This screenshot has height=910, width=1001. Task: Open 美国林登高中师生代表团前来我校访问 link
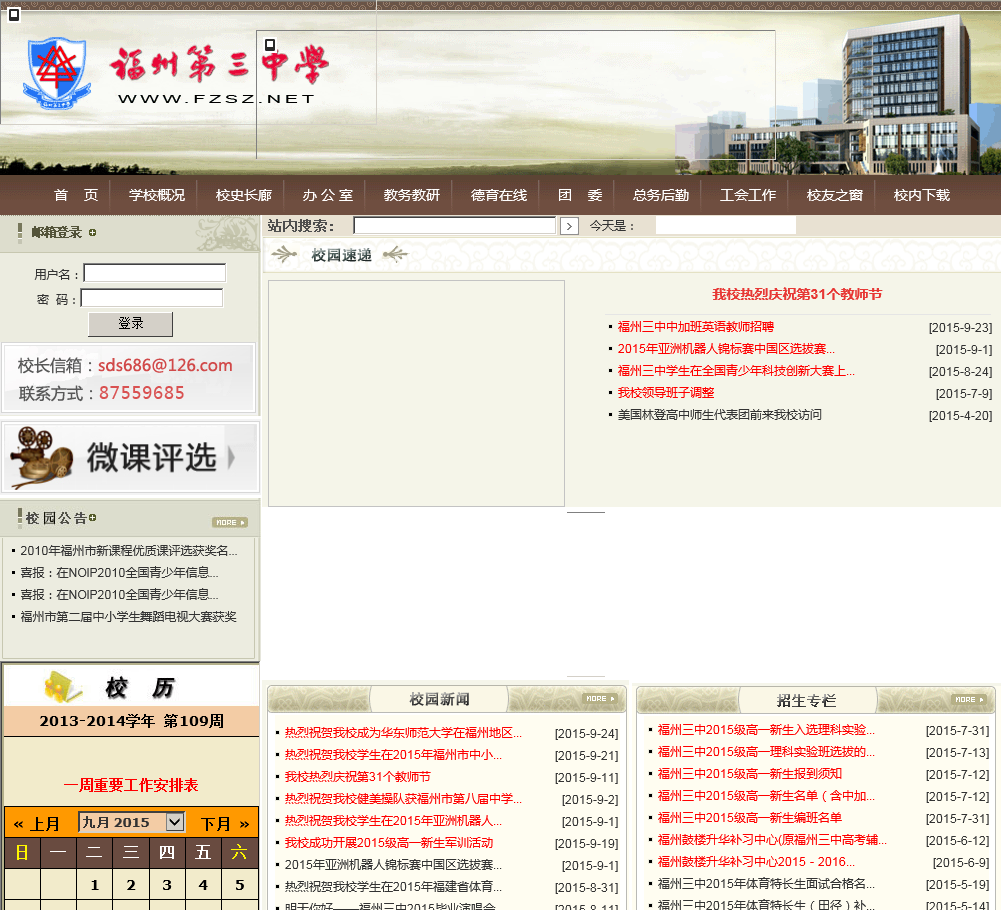(719, 415)
